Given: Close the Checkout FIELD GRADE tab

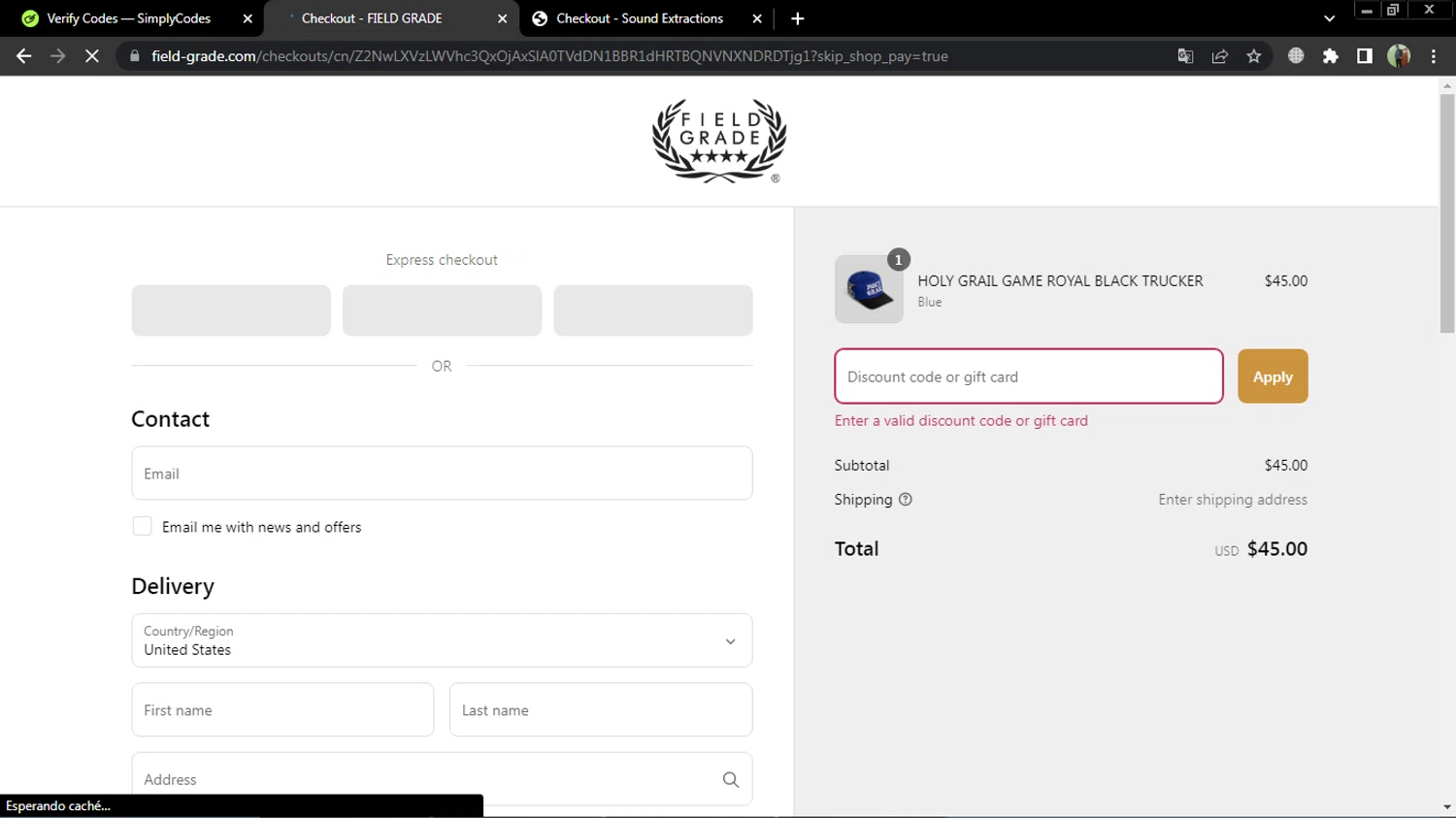Looking at the screenshot, I should 502,18.
